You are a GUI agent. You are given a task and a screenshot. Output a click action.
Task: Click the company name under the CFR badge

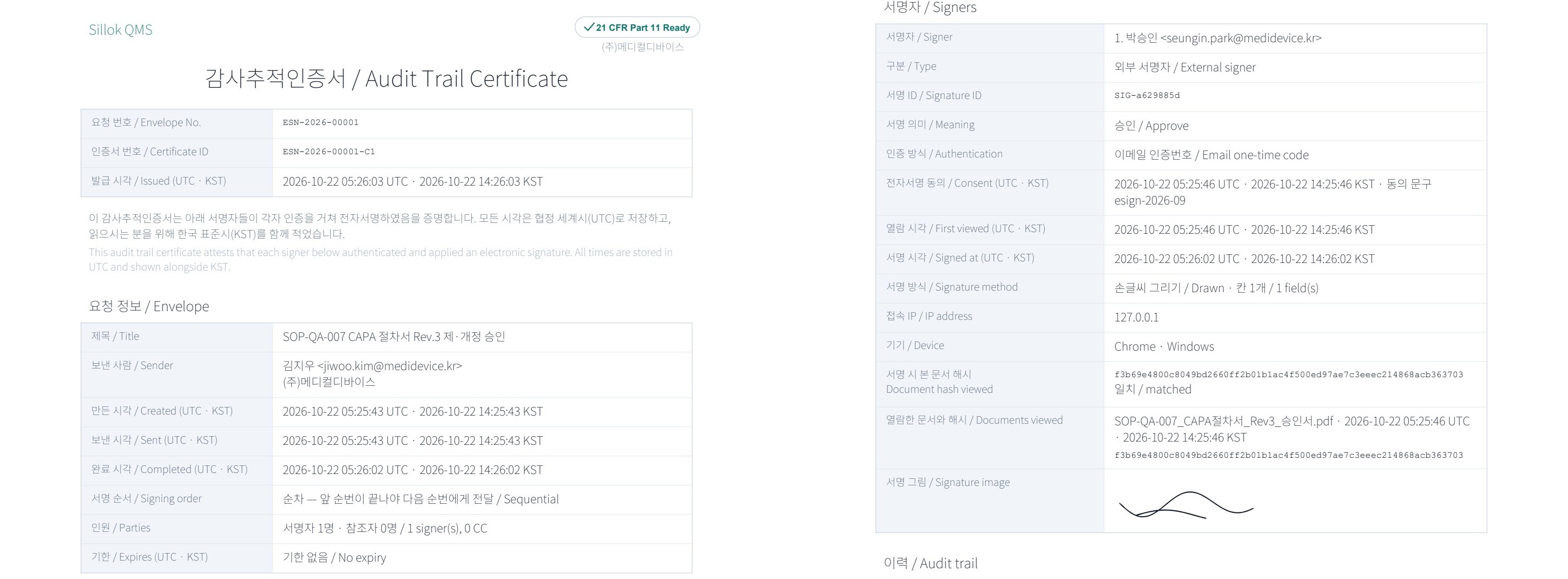[643, 47]
